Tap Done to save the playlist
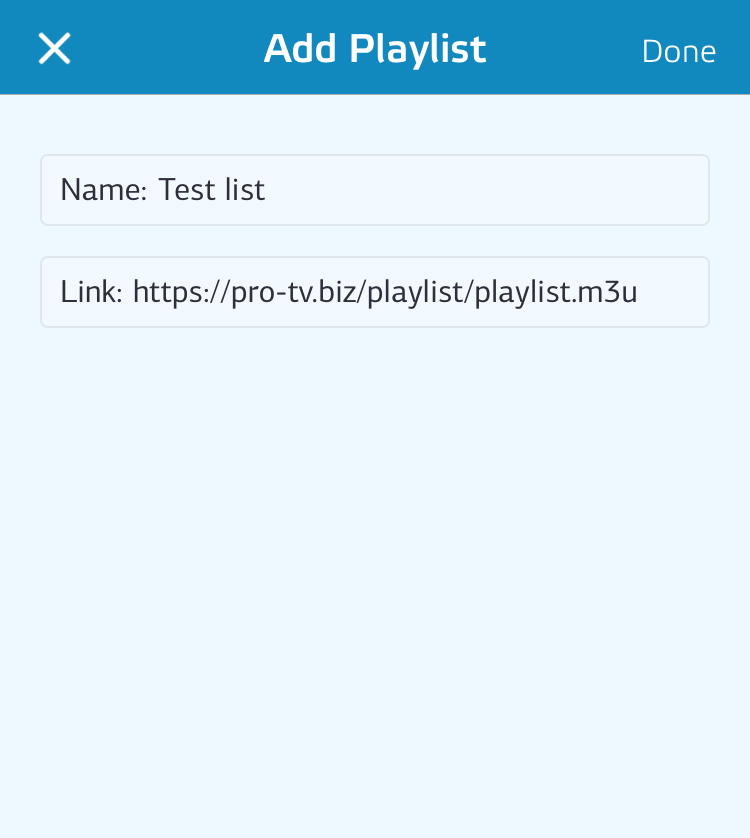Image resolution: width=750 pixels, height=838 pixels. [678, 51]
